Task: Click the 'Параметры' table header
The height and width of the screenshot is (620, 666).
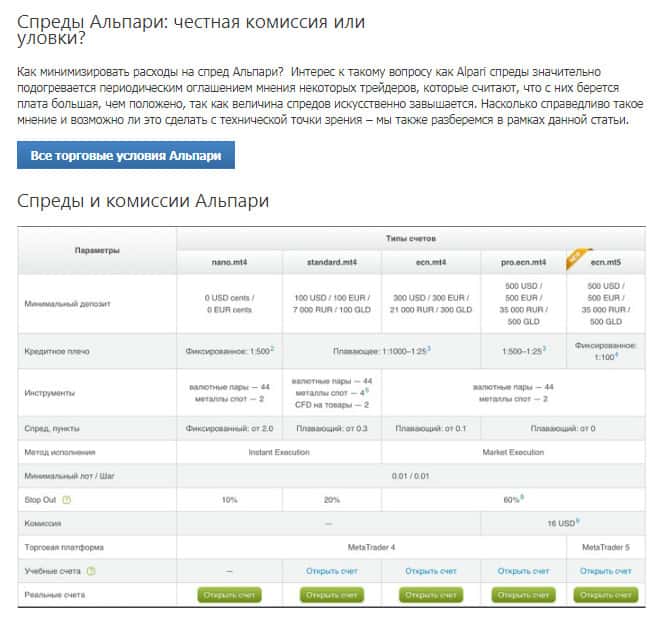Action: [x=97, y=251]
